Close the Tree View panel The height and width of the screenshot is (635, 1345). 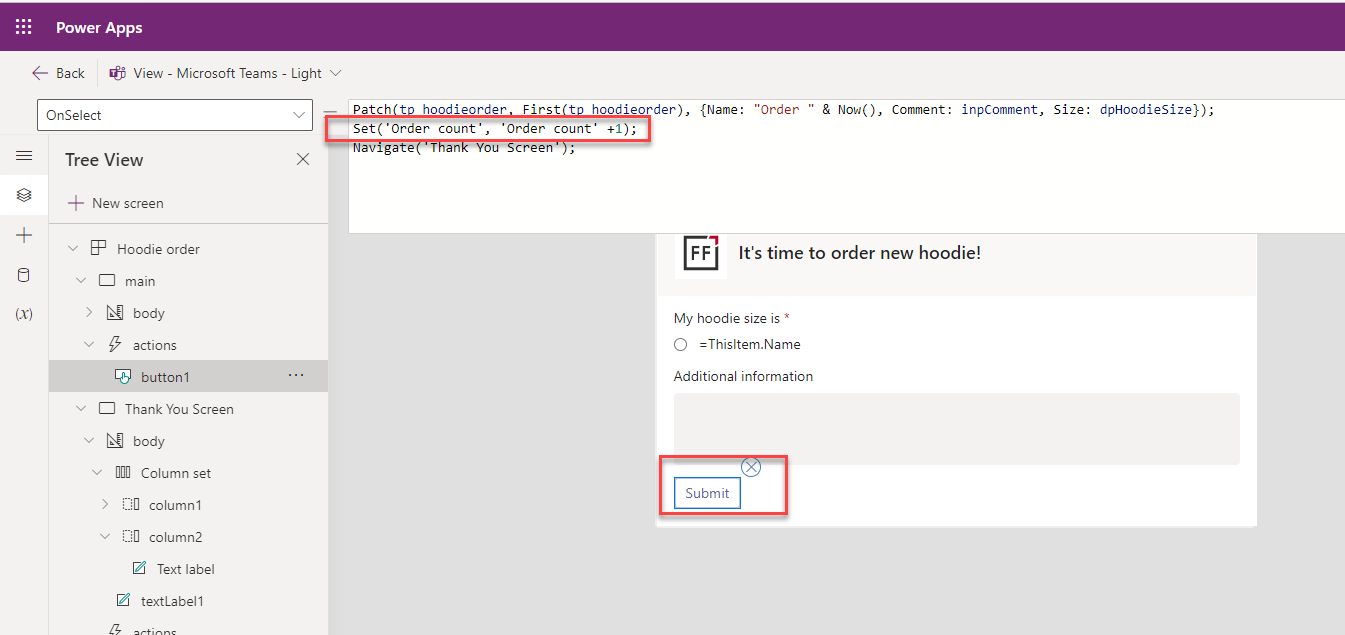tap(303, 159)
